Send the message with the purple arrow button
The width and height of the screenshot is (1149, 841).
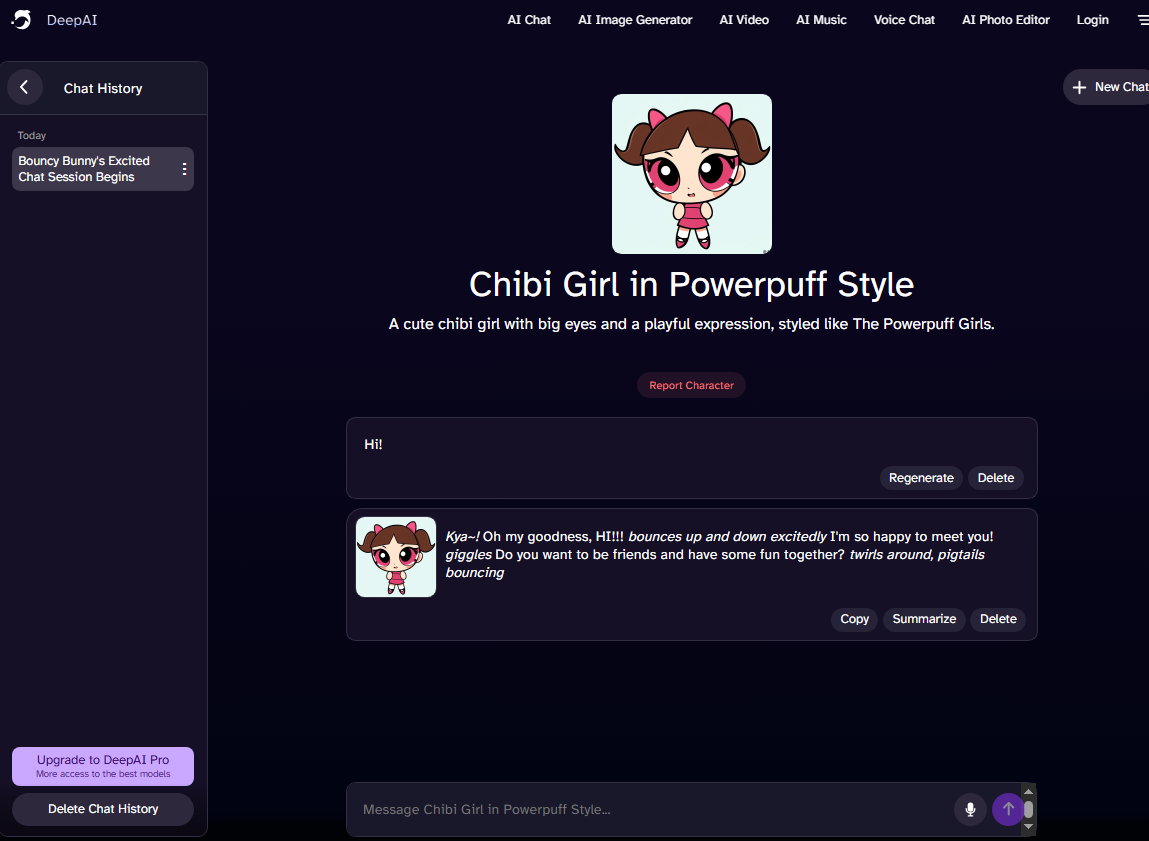(x=1008, y=809)
